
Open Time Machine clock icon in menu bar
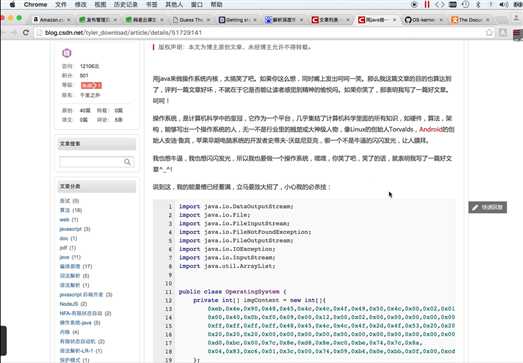465,4
